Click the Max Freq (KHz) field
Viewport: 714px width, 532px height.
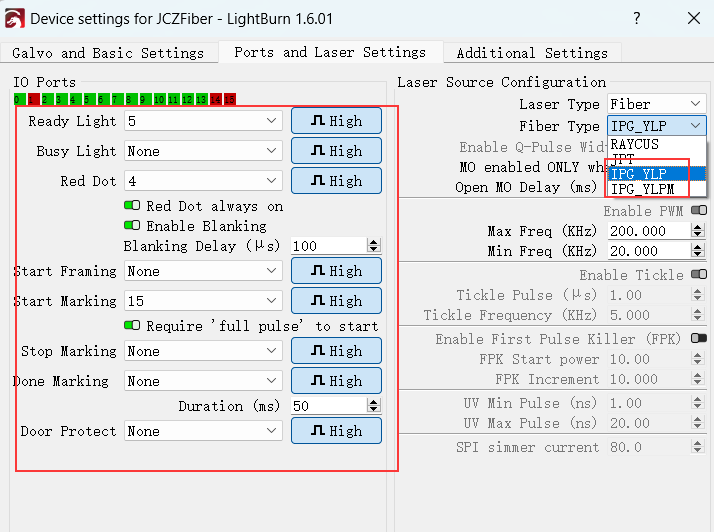tap(649, 231)
